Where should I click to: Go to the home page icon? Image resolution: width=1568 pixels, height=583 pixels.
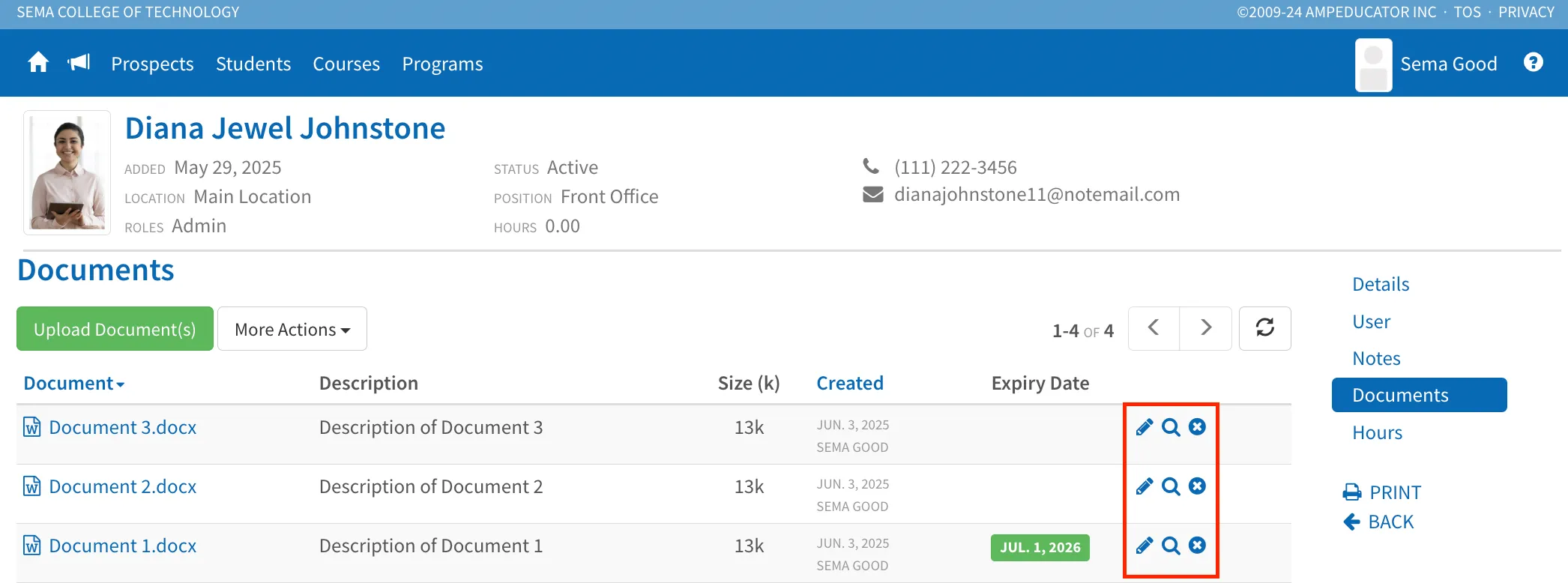pyautogui.click(x=38, y=62)
